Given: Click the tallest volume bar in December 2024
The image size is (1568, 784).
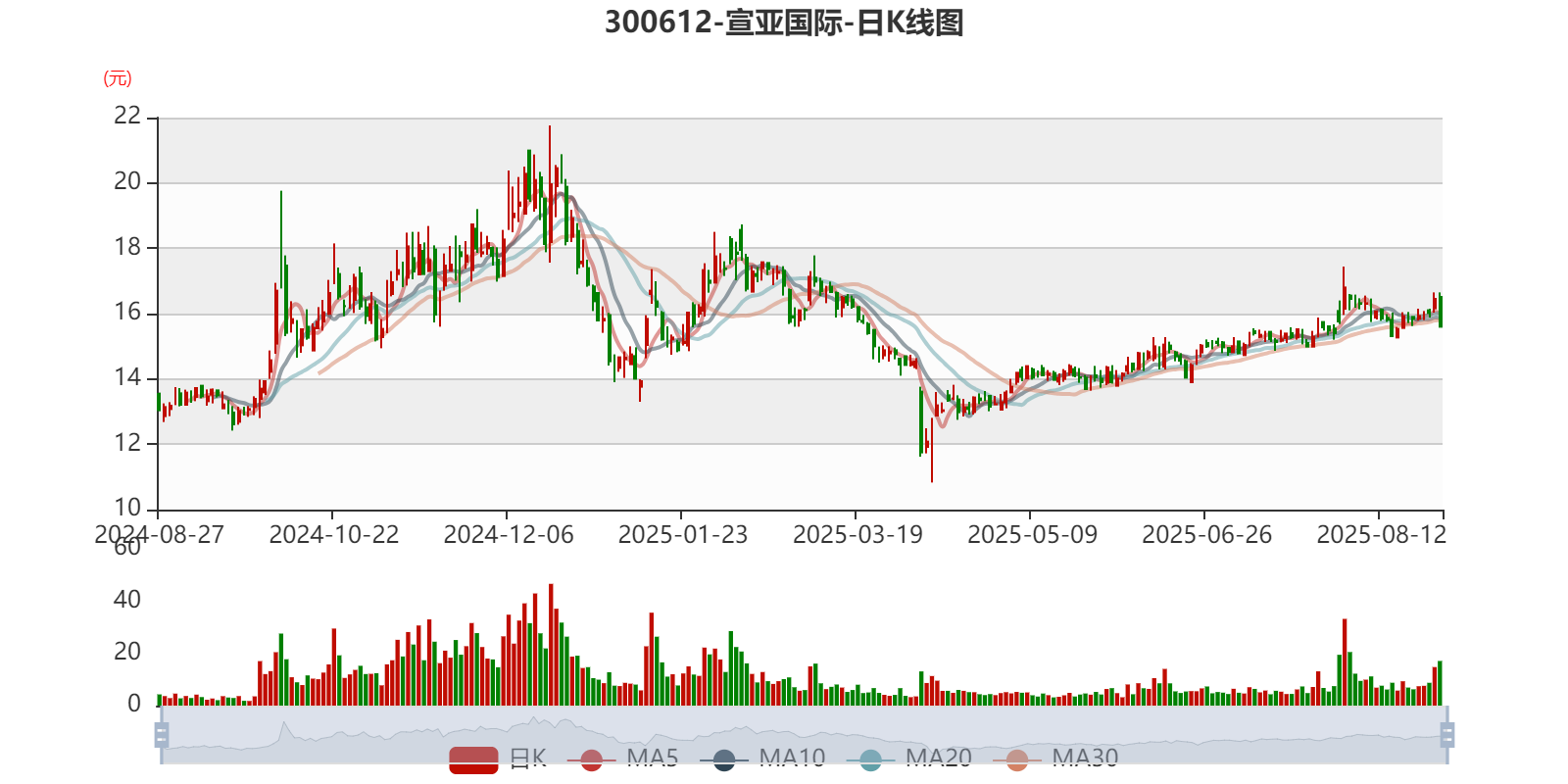Looking at the screenshot, I should [x=551, y=644].
